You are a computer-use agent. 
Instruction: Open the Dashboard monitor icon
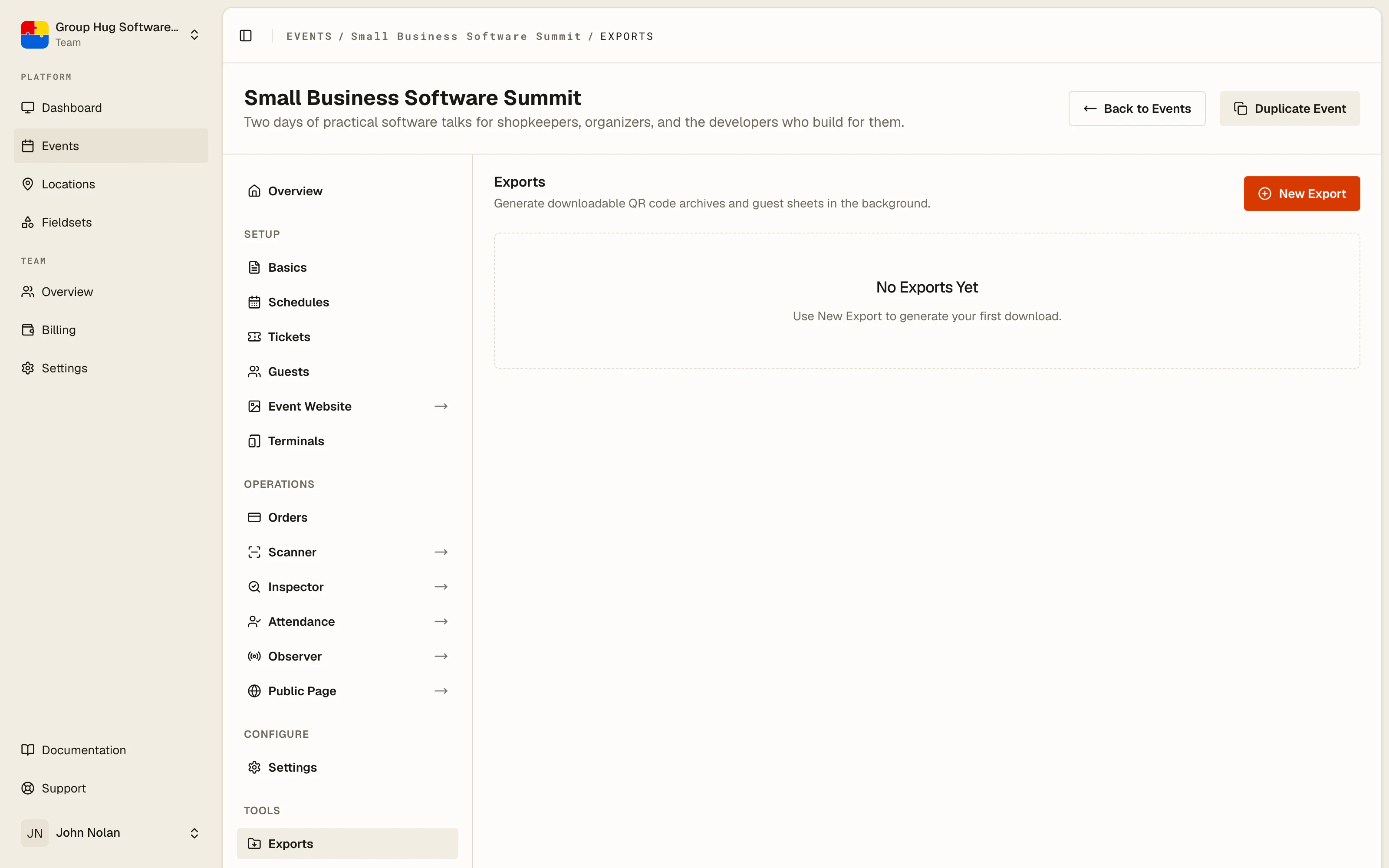click(x=27, y=108)
